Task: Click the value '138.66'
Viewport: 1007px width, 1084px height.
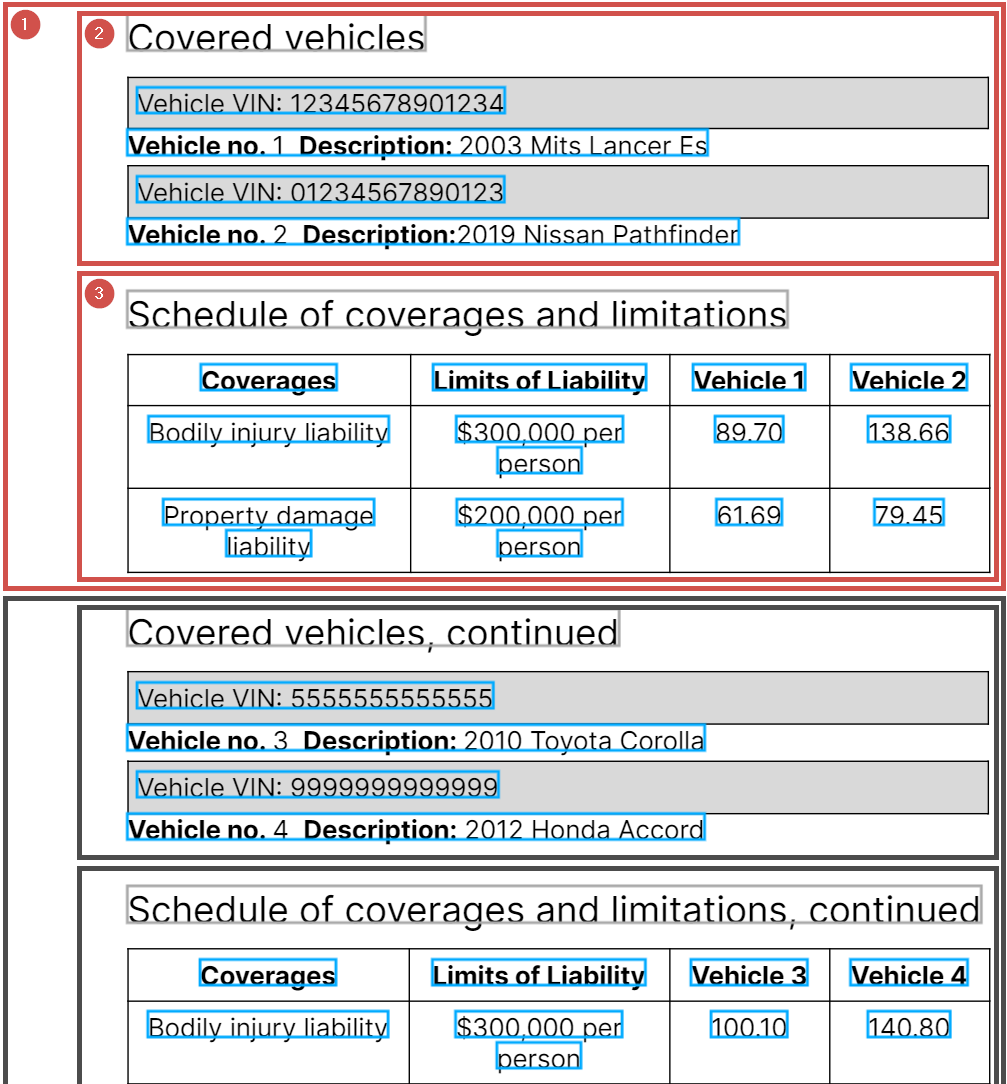Action: 909,429
